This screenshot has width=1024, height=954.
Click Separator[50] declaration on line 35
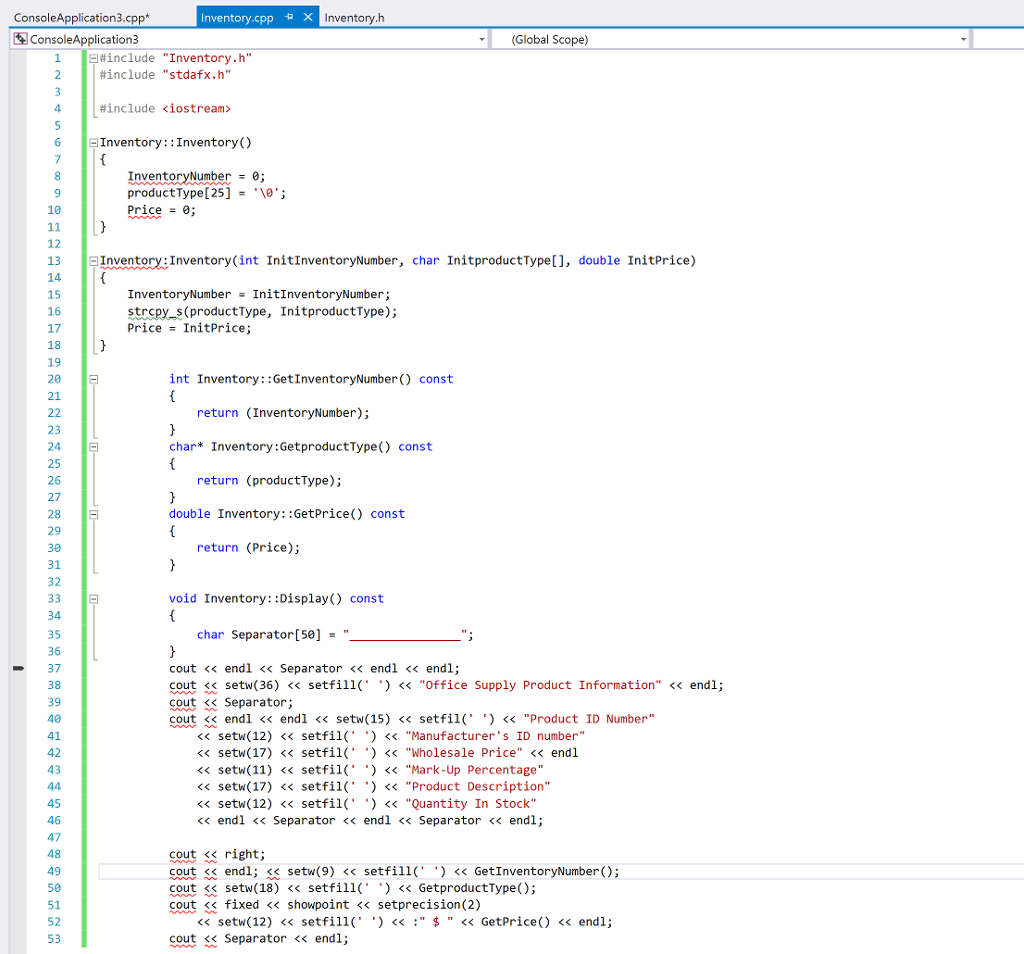click(x=276, y=635)
